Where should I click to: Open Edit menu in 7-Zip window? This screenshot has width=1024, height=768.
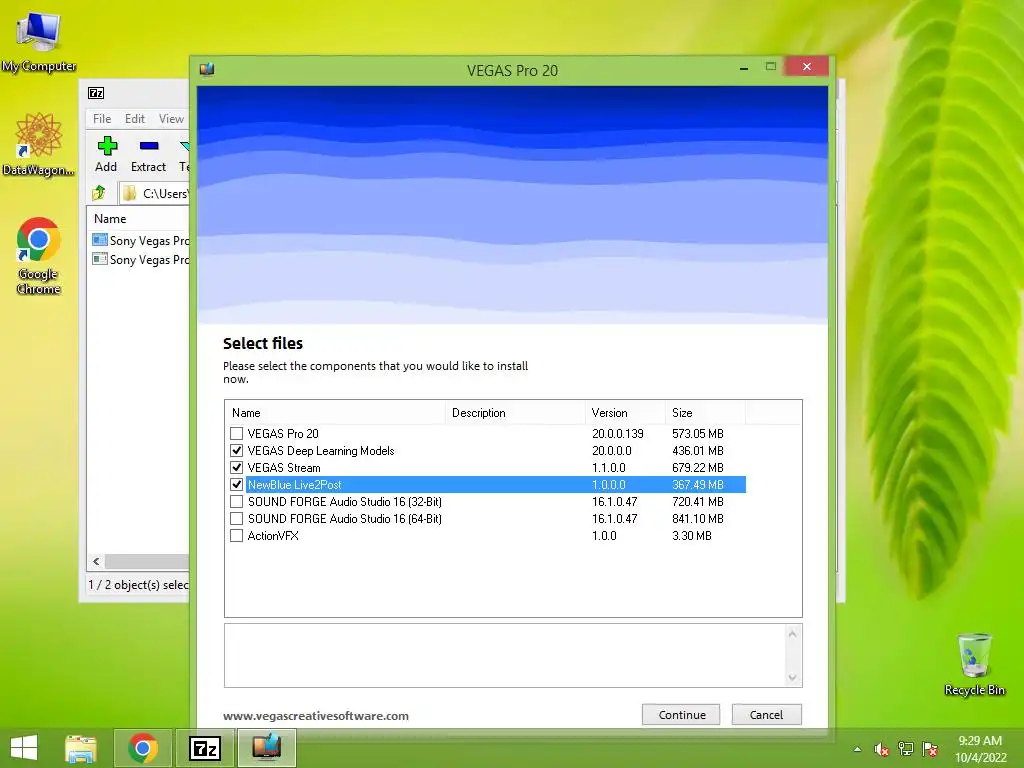[135, 119]
